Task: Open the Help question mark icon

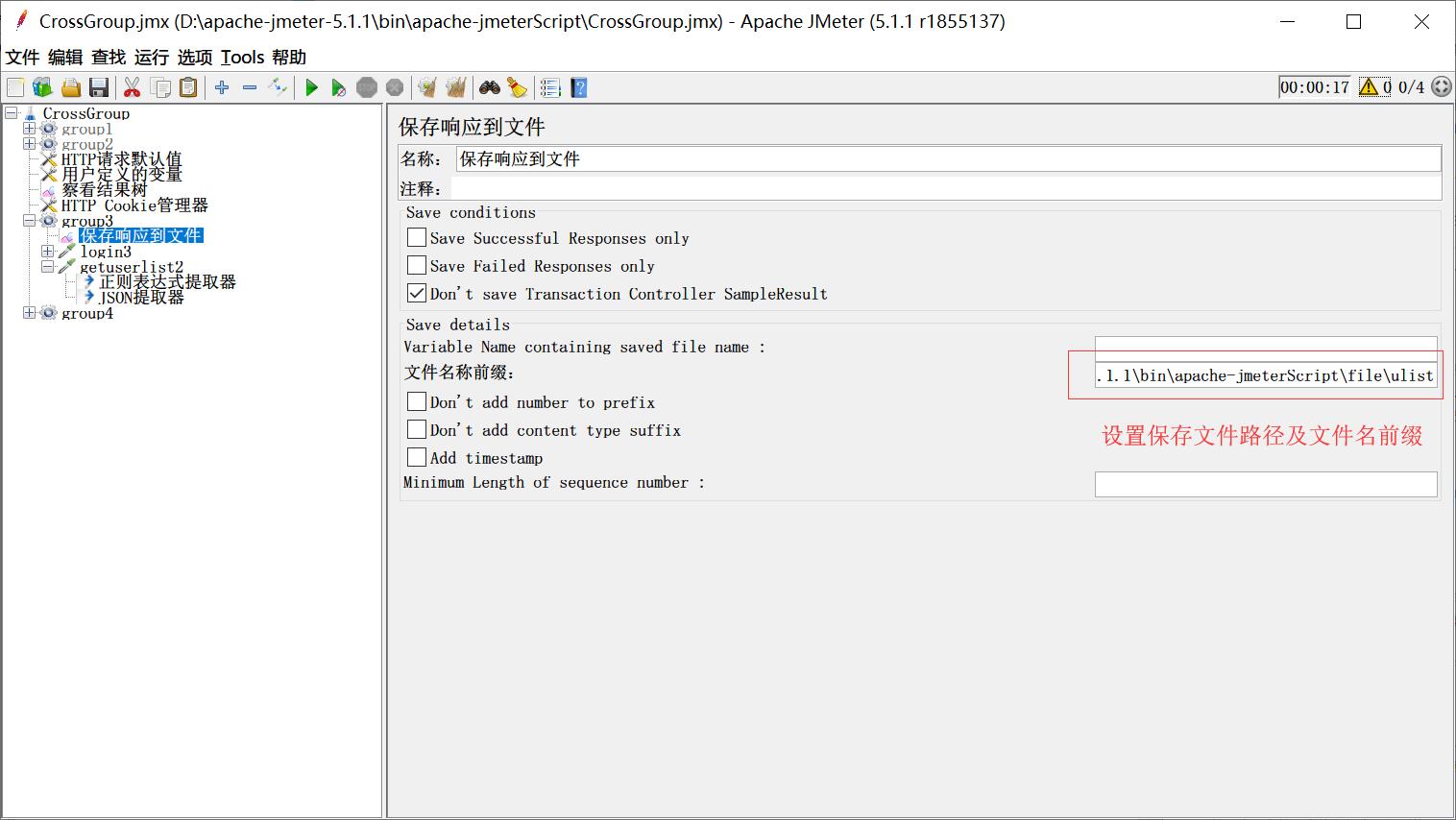Action: coord(578,88)
